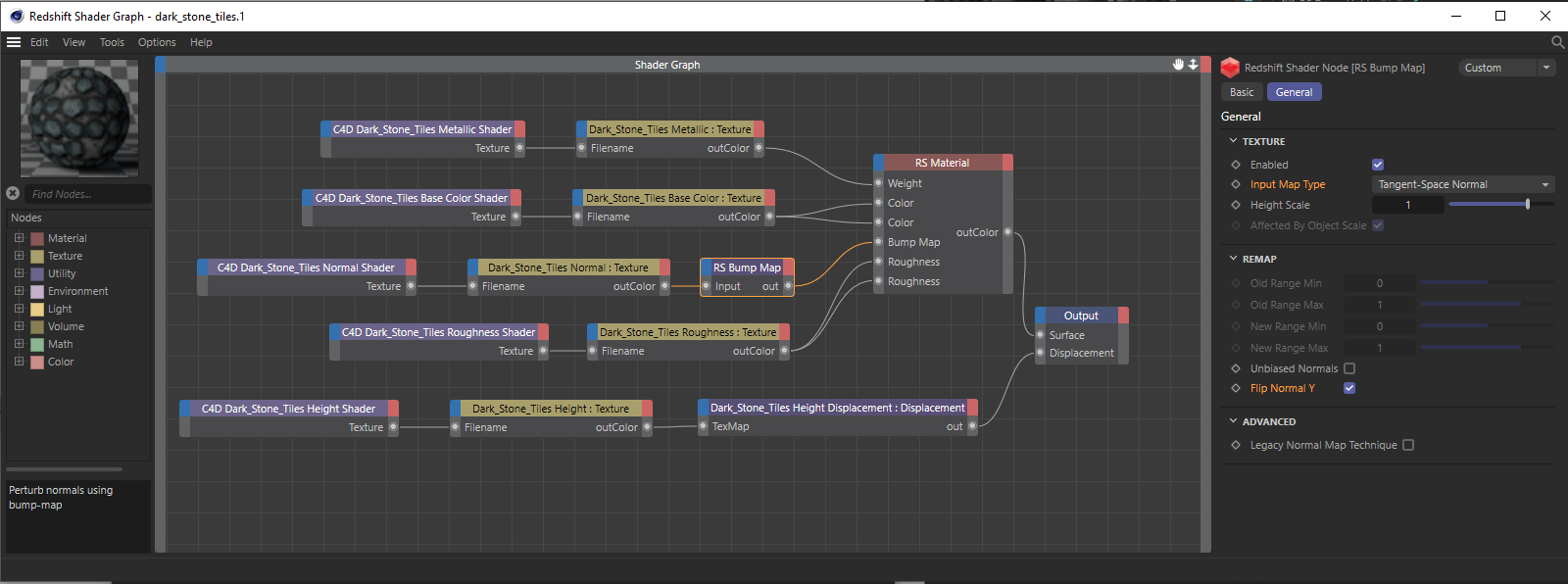Click the Input Map Type keyframe diamond

point(1236,184)
